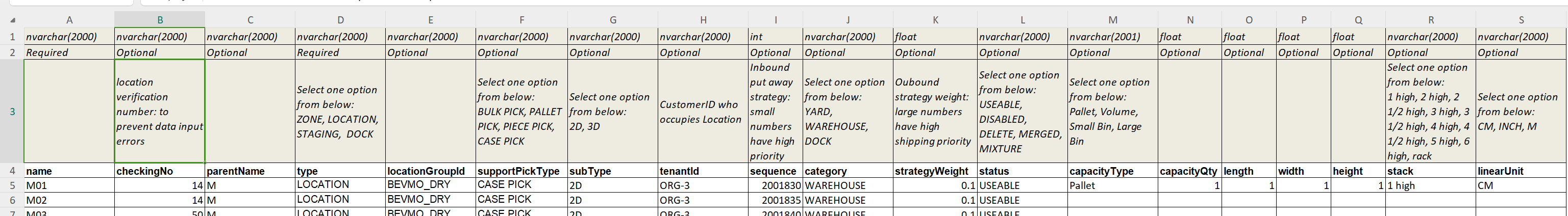Viewport: 1568px width, 216px height.
Task: Select the 'Pallet' cell in row 5
Action: [x=1112, y=185]
